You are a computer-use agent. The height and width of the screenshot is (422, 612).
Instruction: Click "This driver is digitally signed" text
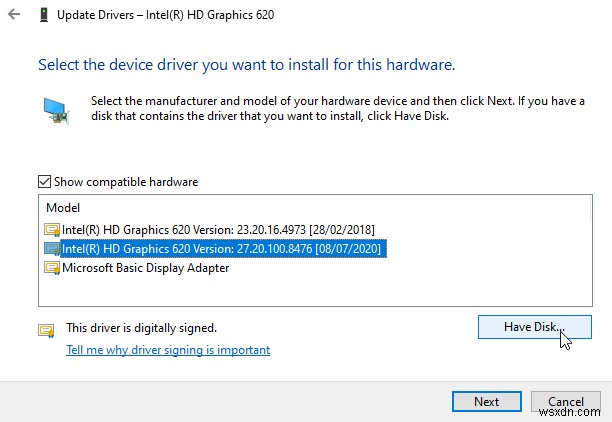[x=141, y=327]
